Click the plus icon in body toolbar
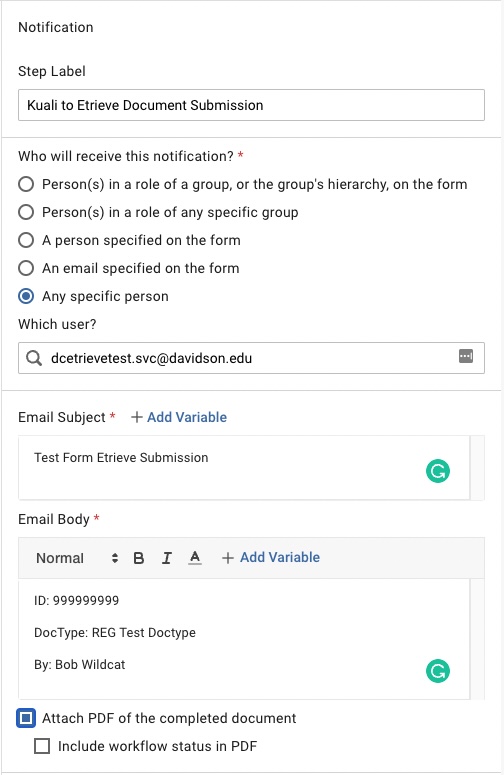Viewport: 504px width, 775px height. coord(227,558)
